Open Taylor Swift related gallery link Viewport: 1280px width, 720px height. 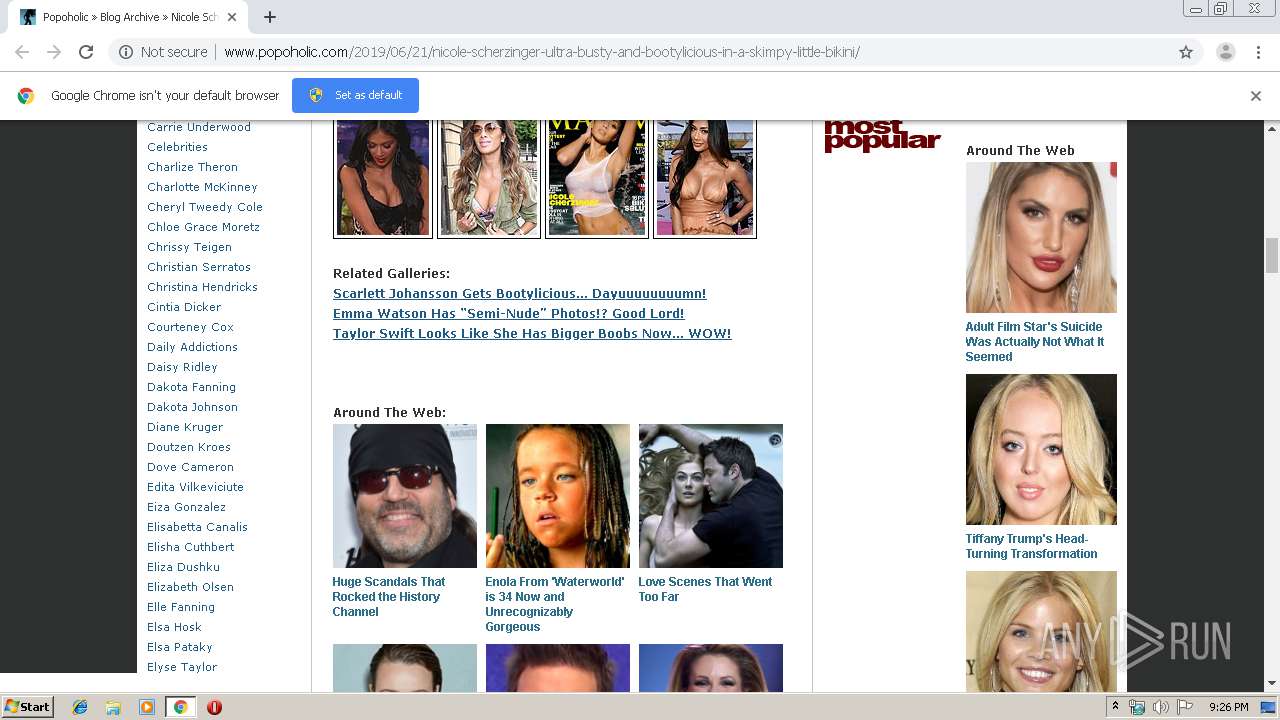(532, 333)
